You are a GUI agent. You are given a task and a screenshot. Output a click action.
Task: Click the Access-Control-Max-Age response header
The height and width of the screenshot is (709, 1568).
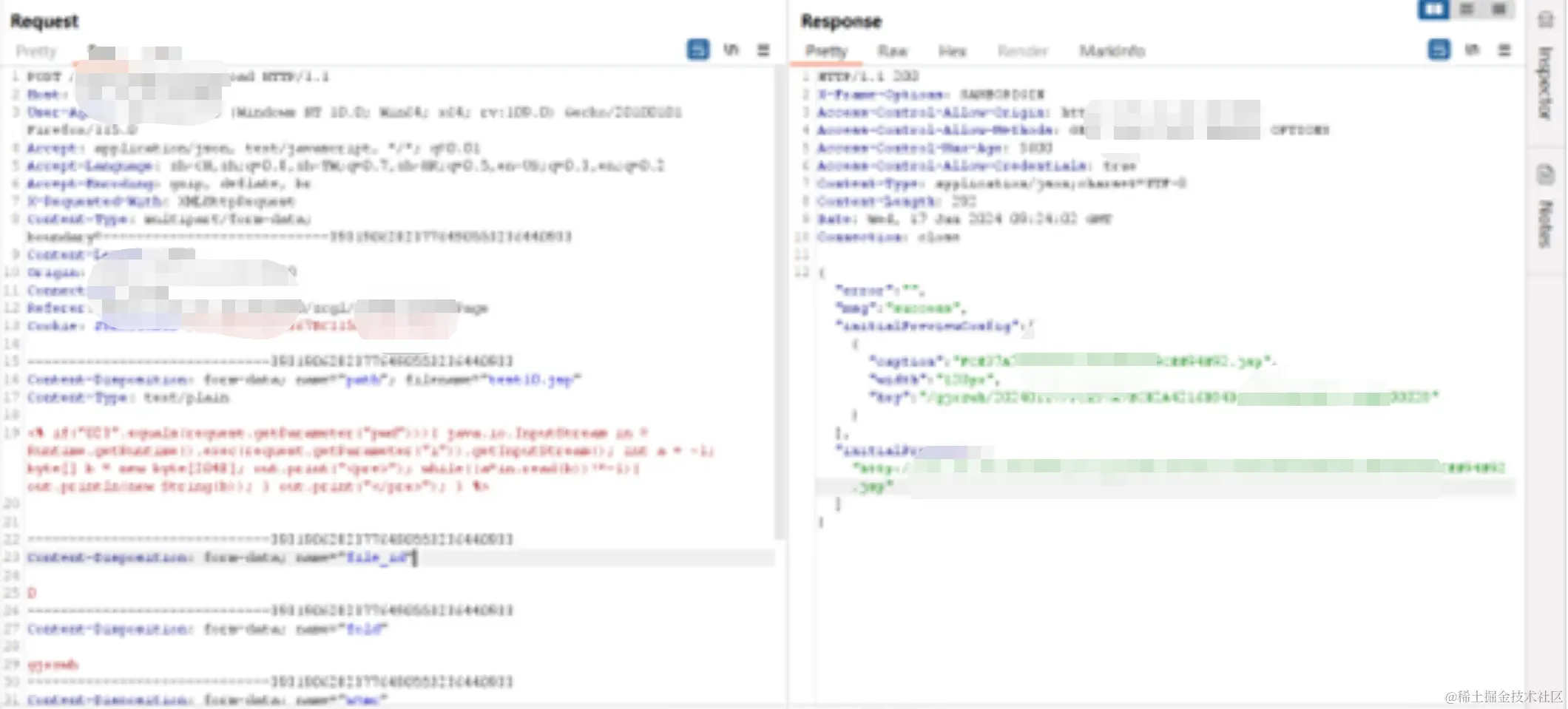click(934, 148)
